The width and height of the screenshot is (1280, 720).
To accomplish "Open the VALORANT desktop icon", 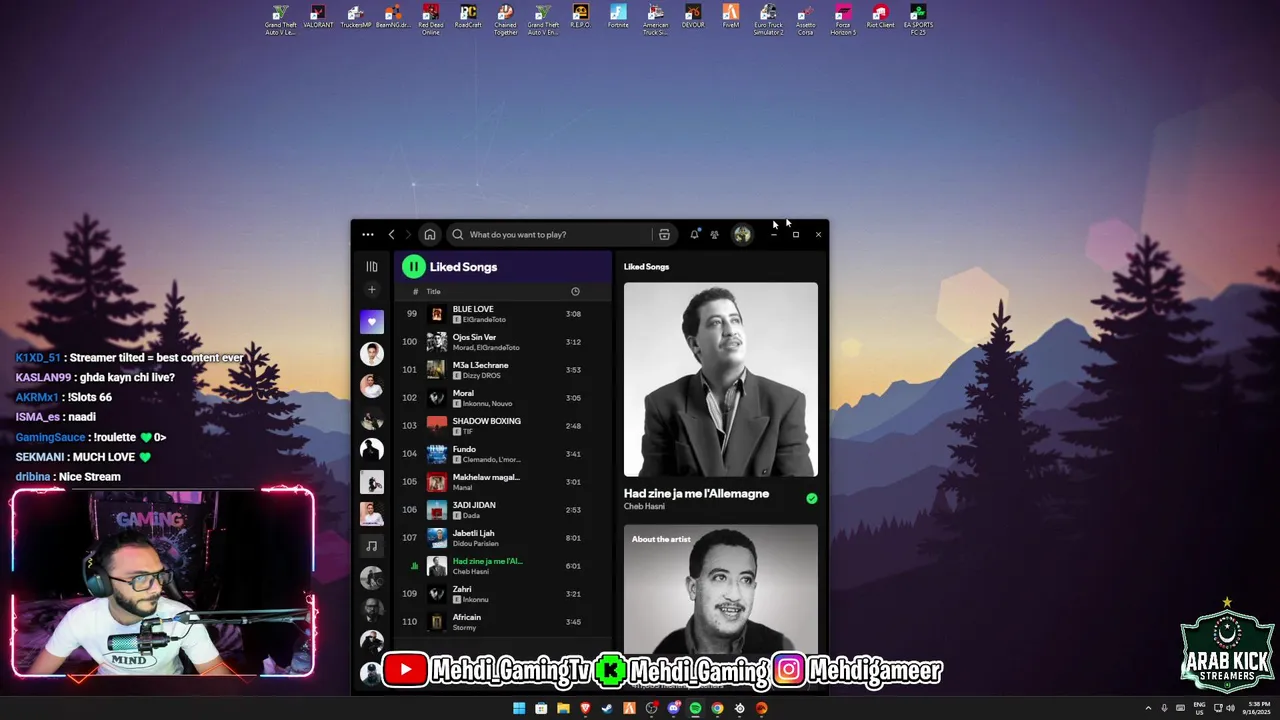I will (x=318, y=18).
